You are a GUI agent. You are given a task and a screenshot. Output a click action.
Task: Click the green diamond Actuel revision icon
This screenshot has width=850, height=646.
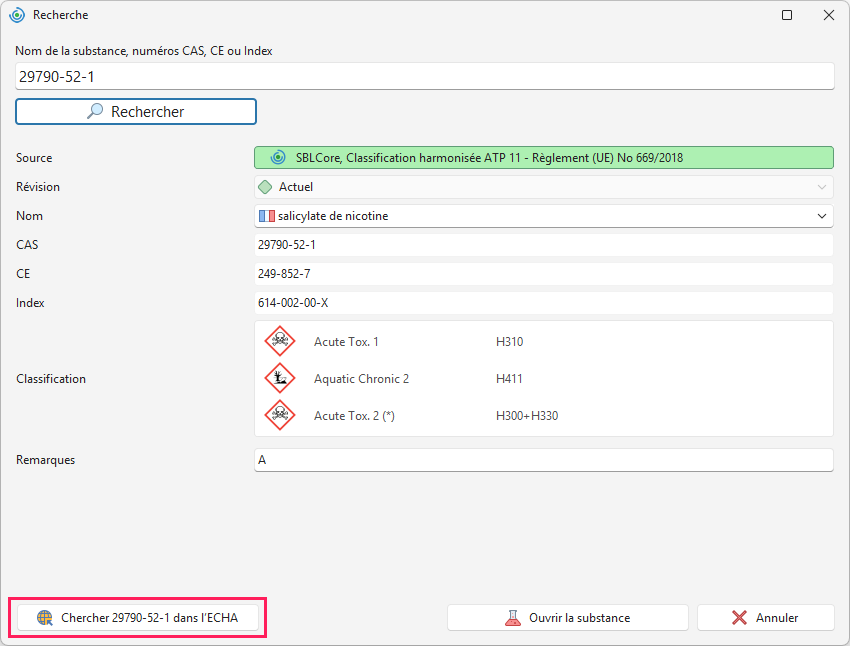(265, 187)
